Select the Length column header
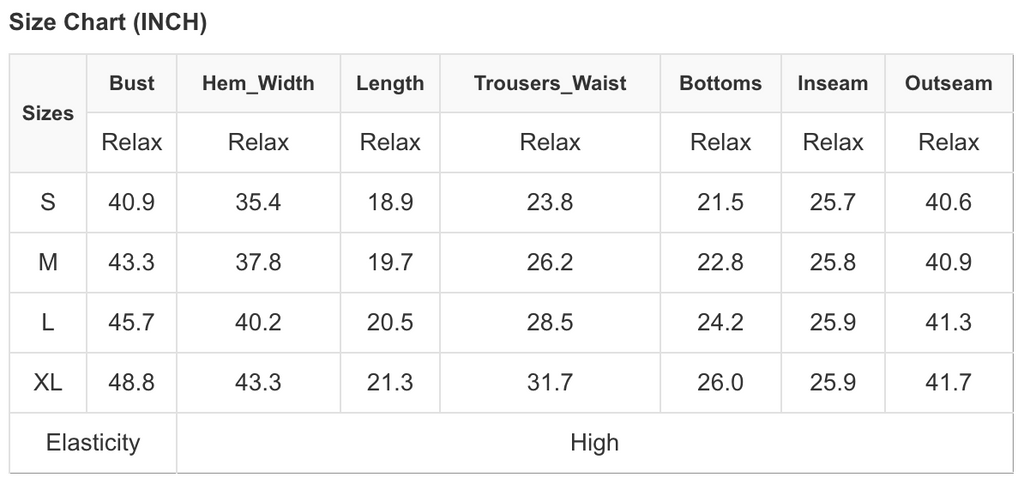This screenshot has height=496, width=1024. [x=390, y=83]
